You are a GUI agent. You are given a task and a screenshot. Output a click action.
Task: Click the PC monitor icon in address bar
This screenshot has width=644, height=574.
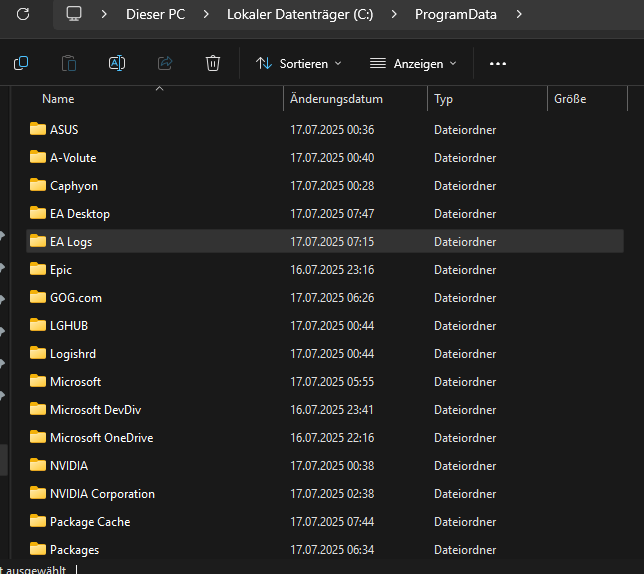(x=74, y=14)
